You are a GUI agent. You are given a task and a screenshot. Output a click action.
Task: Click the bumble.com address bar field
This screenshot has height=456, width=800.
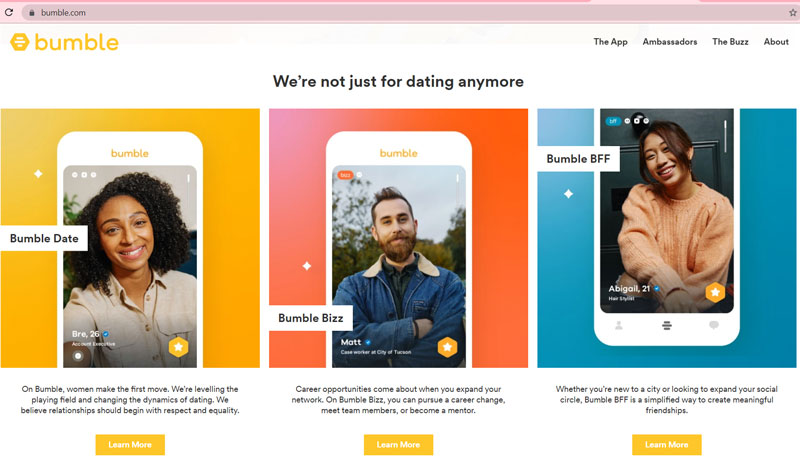click(x=403, y=13)
